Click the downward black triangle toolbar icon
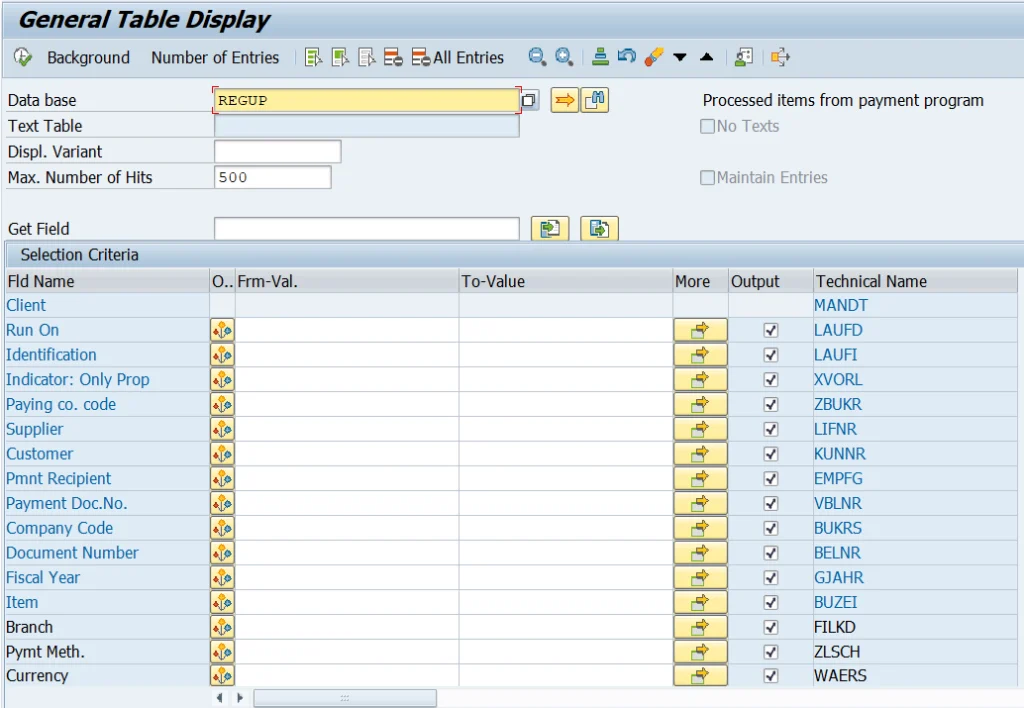 [680, 57]
